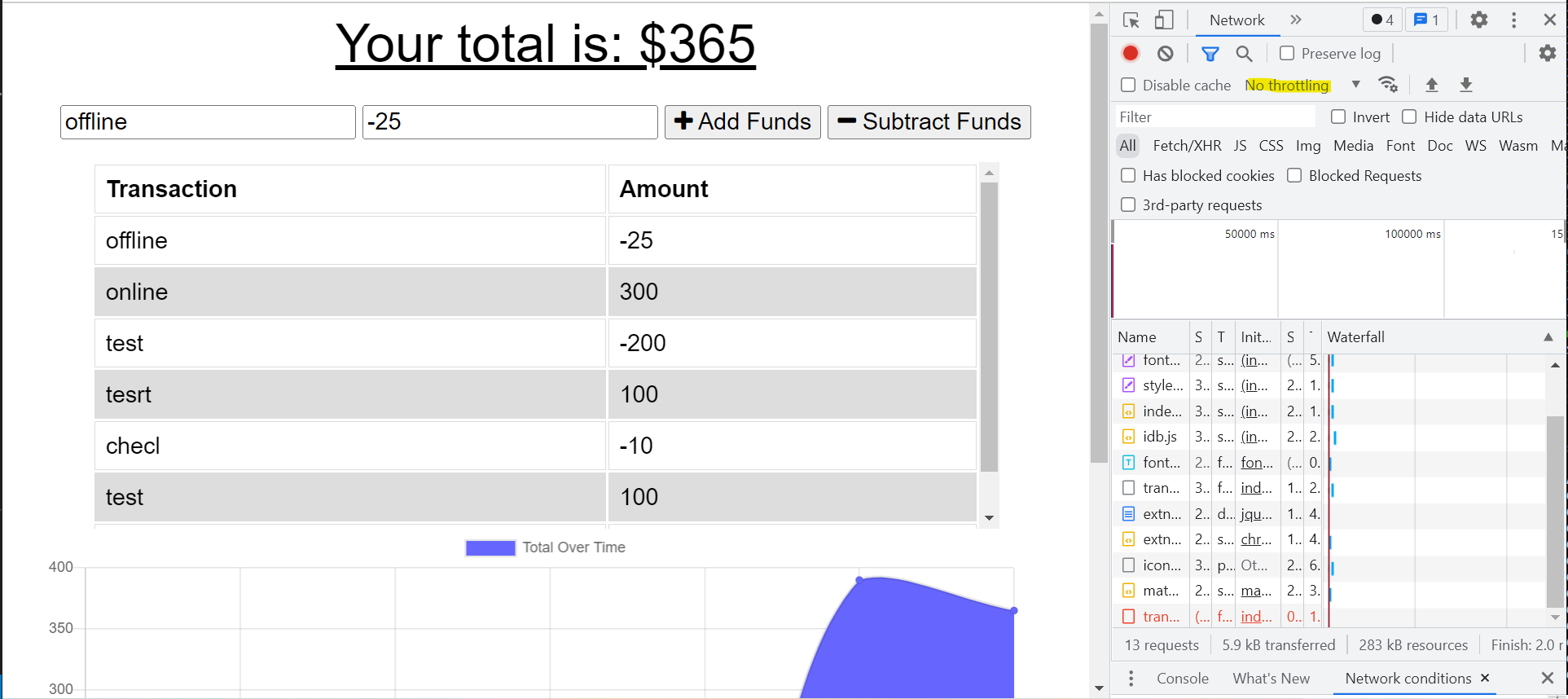This screenshot has height=699, width=1568.
Task: Check Has blocked cookies checkbox
Action: (x=1128, y=175)
